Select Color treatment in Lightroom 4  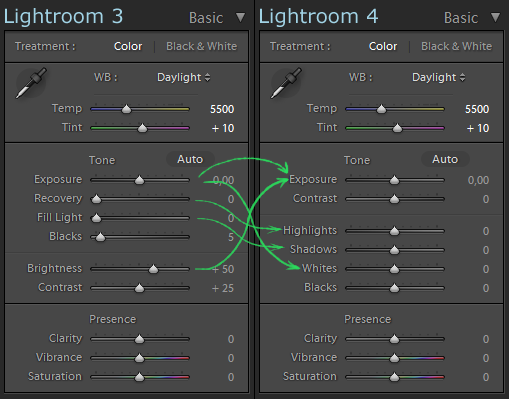[383, 46]
